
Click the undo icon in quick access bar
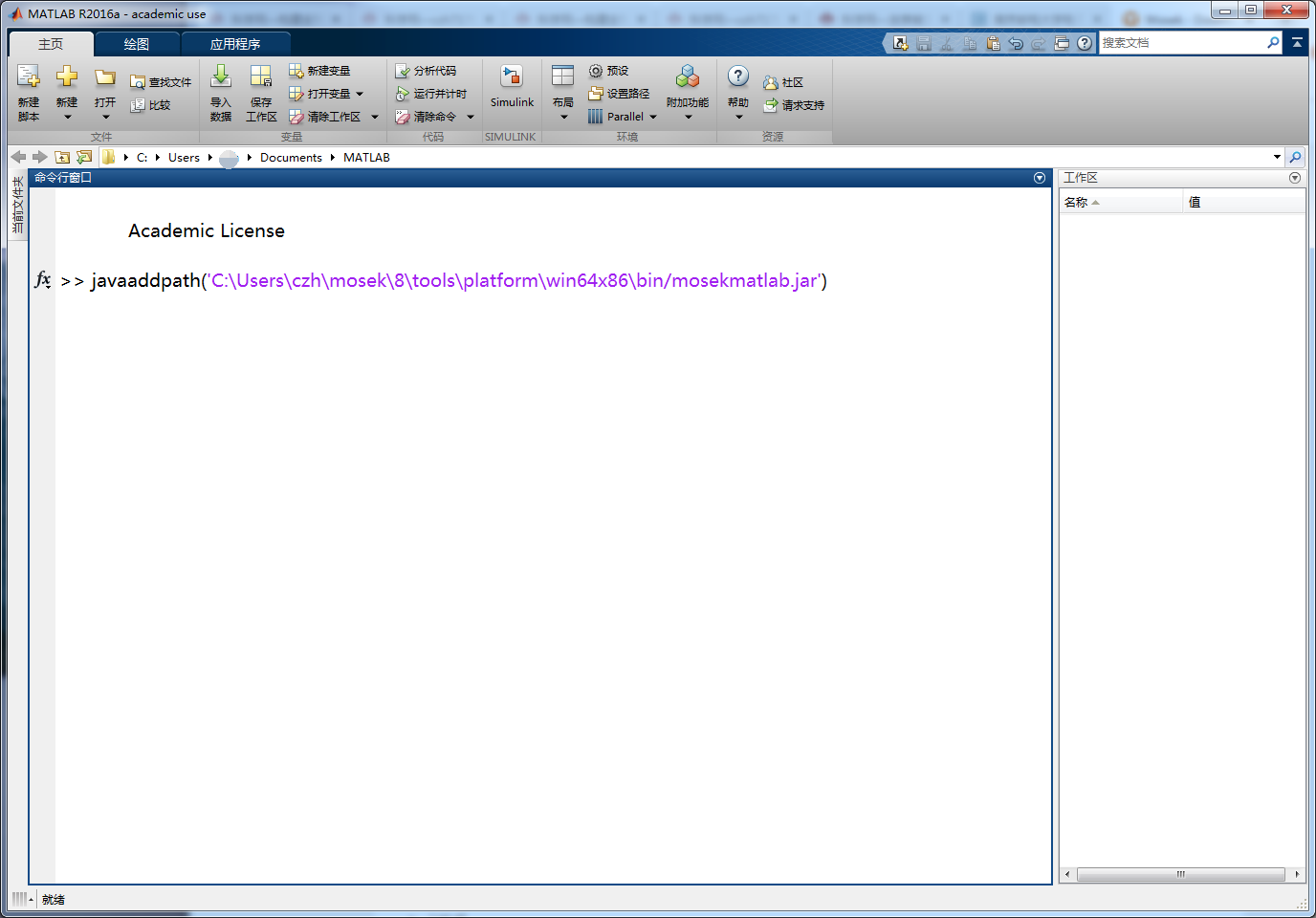pos(1016,43)
